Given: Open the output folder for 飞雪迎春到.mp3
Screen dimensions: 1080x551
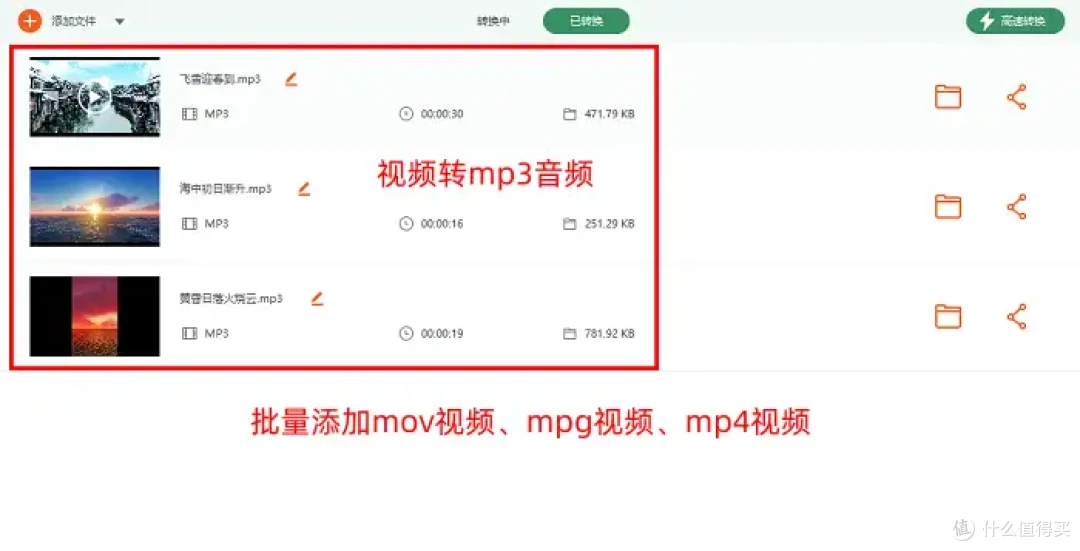Looking at the screenshot, I should coord(948,97).
